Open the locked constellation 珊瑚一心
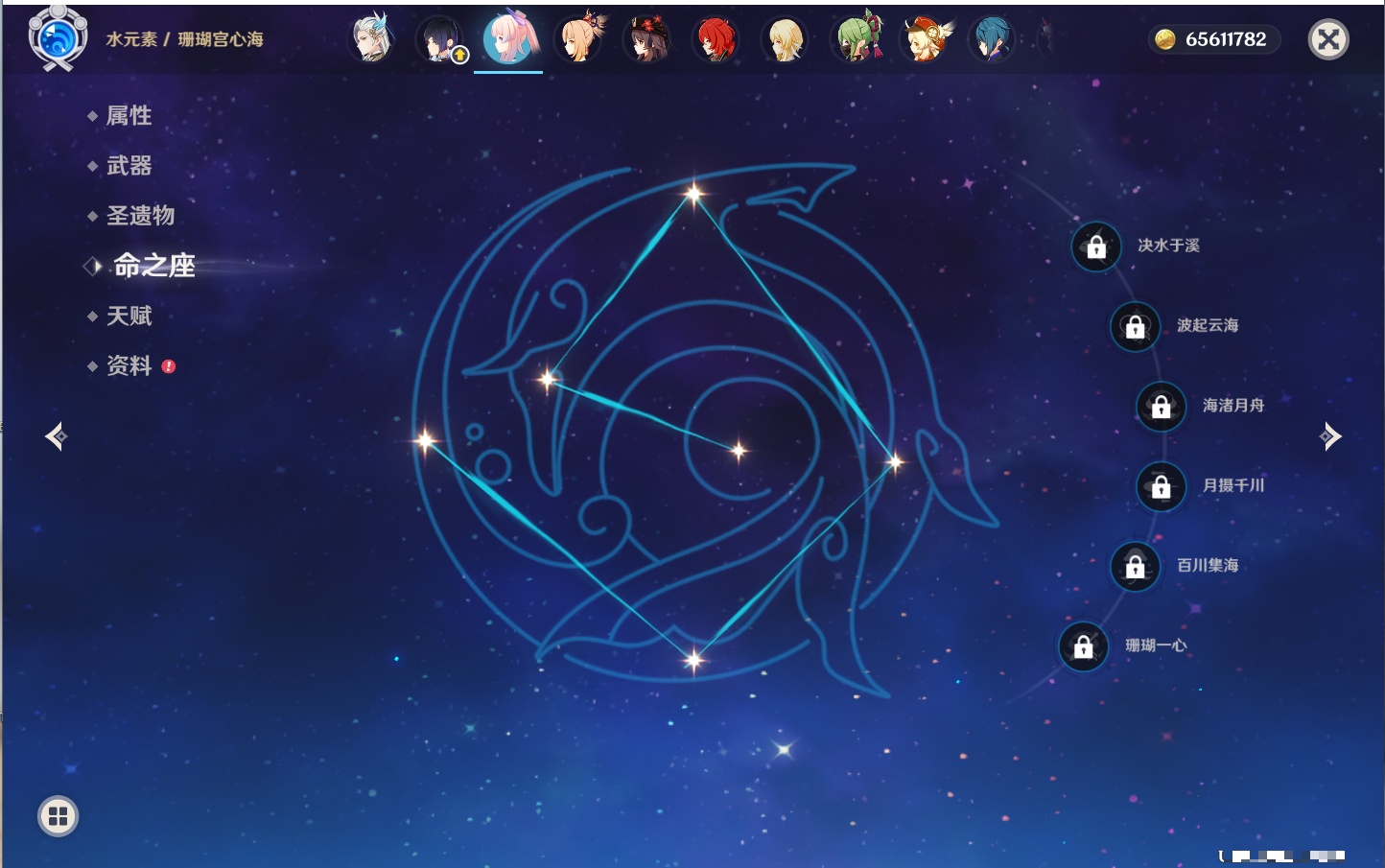 coord(1083,646)
